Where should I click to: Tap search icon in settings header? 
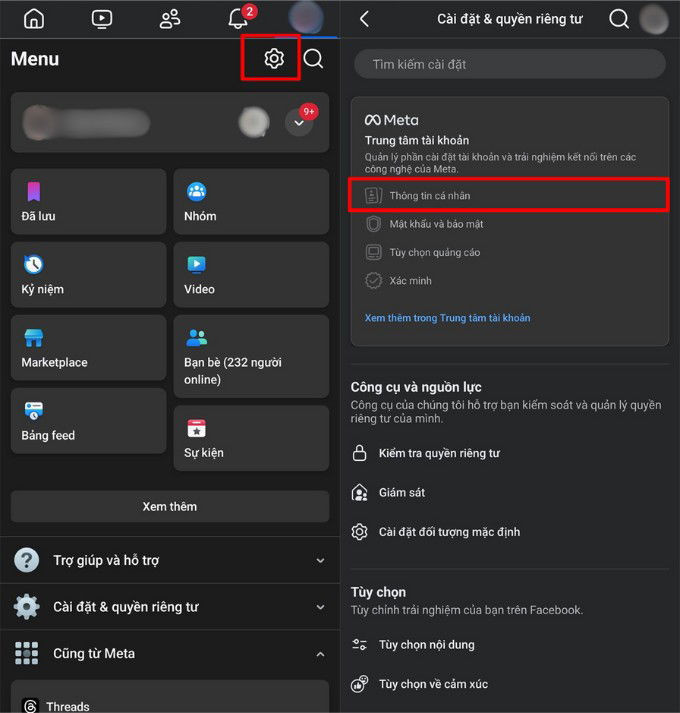[x=619, y=19]
